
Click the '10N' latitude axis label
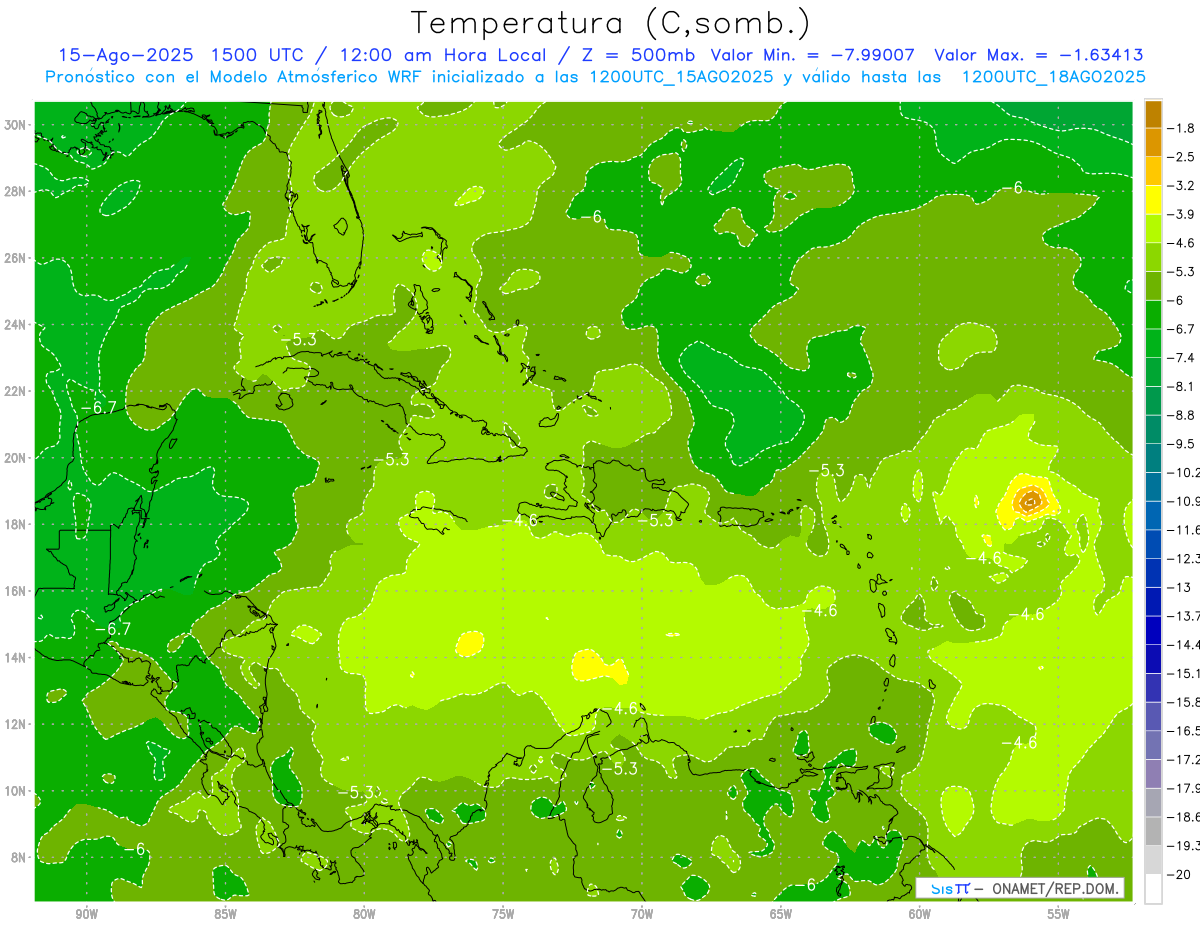(x=15, y=790)
